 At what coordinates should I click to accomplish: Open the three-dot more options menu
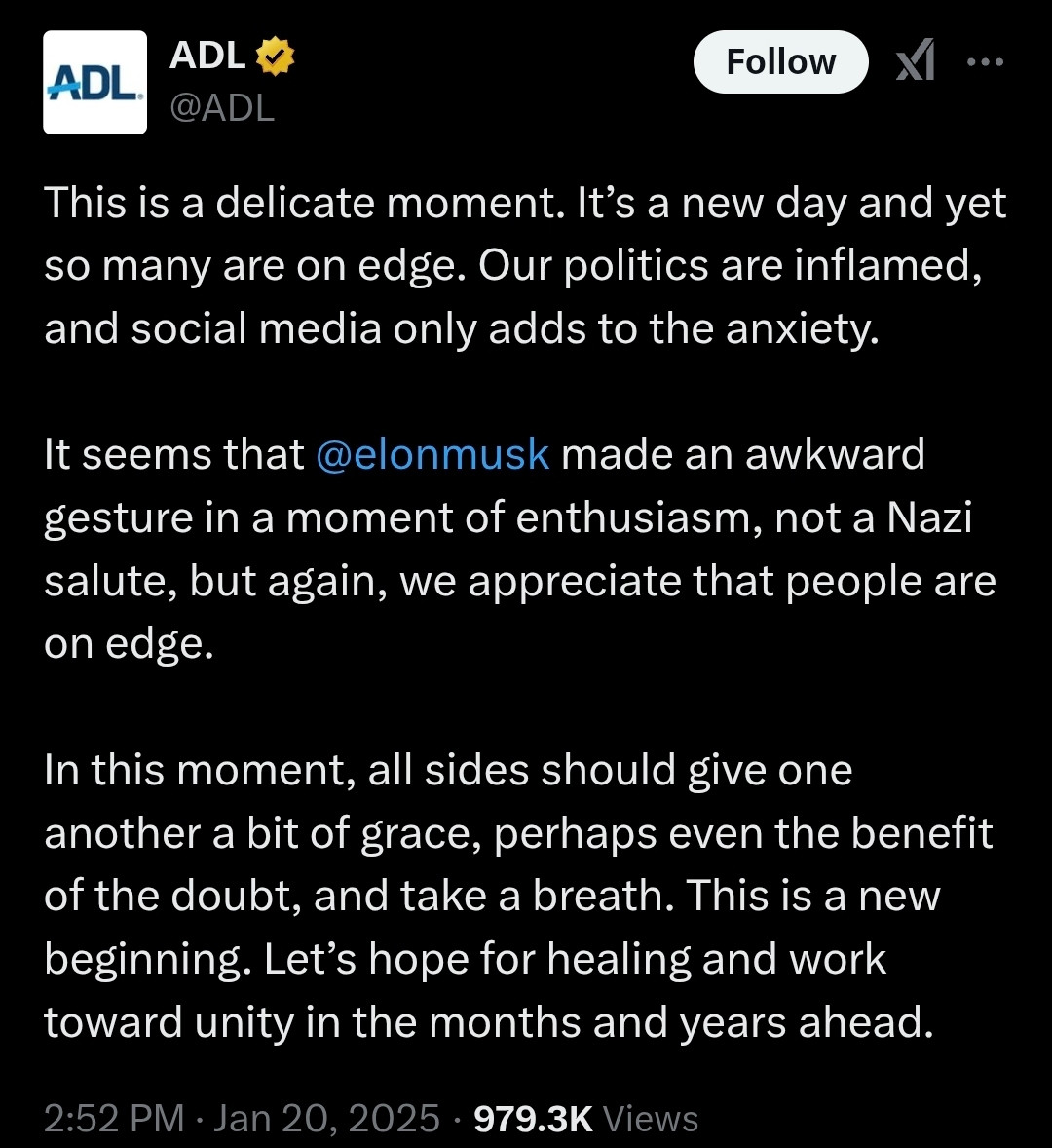coord(986,62)
